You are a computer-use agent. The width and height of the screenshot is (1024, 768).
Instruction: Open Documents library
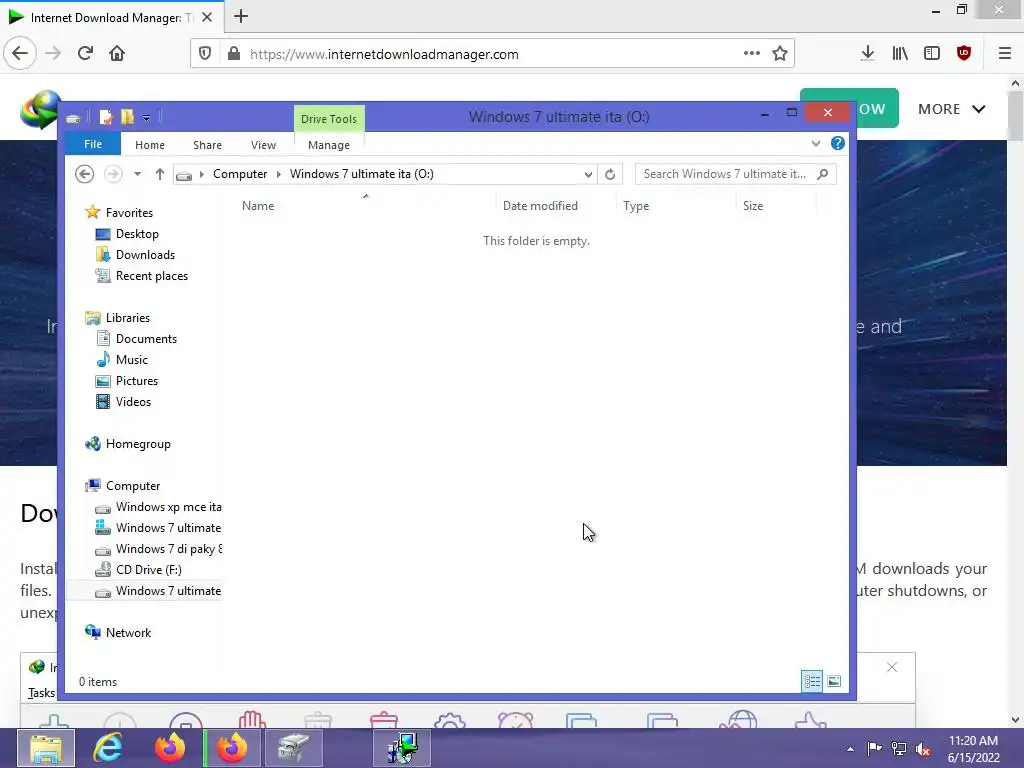pos(146,339)
